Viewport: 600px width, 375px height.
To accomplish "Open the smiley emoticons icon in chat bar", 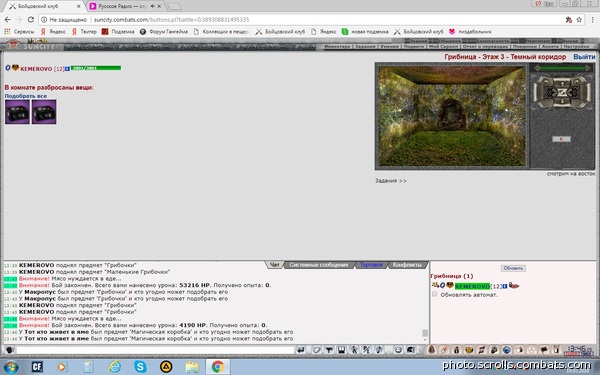I will tap(398, 350).
